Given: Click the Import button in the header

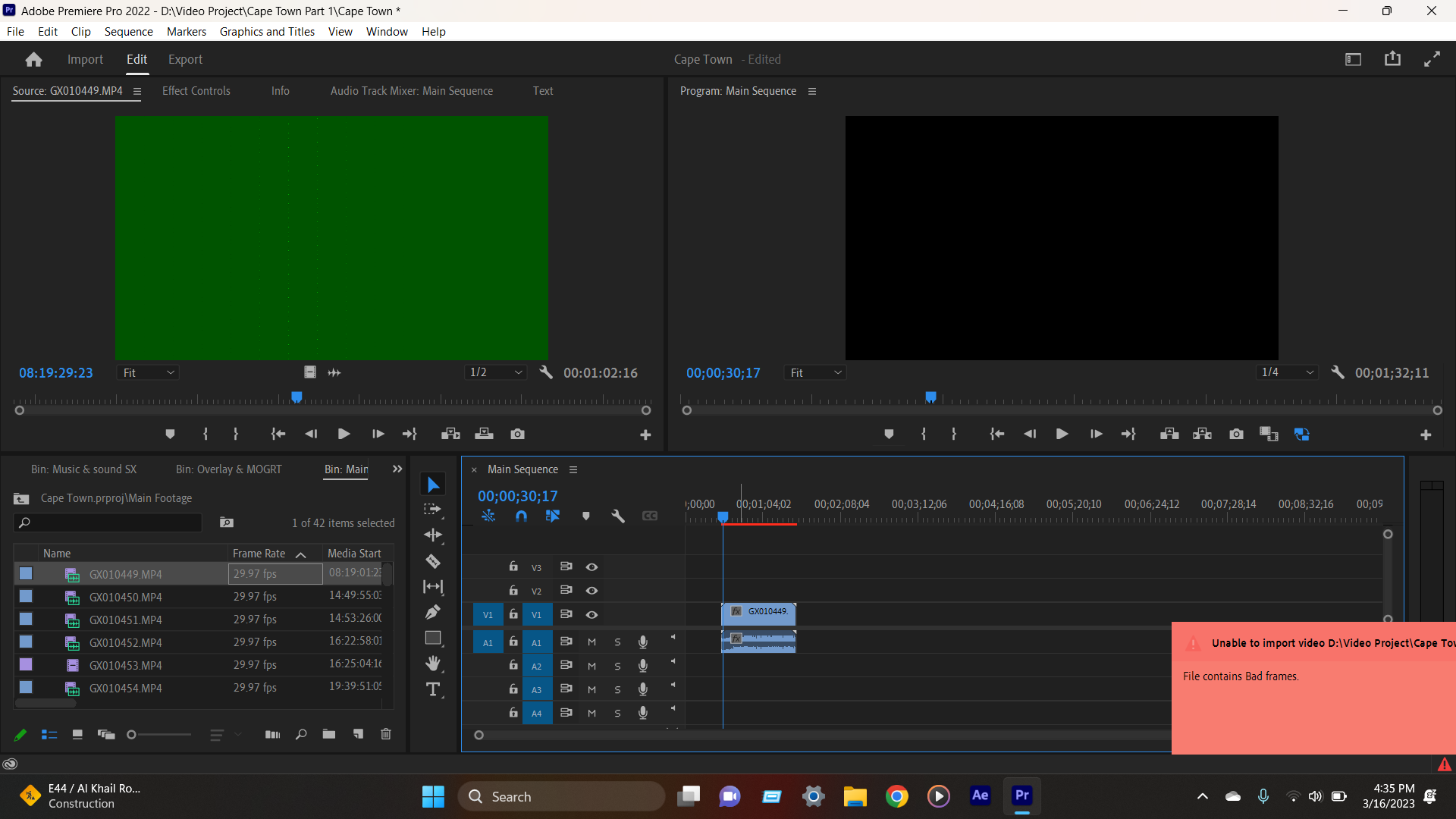Looking at the screenshot, I should (x=84, y=59).
